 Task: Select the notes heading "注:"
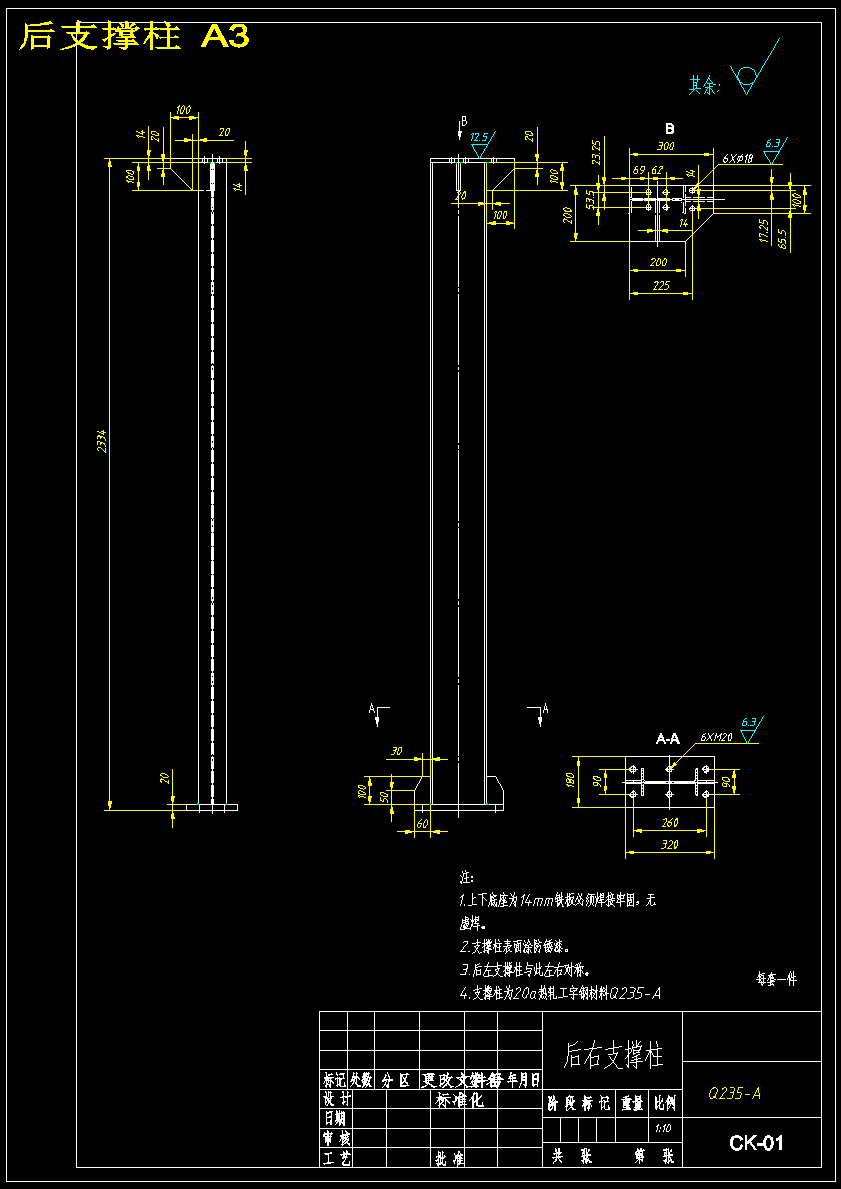point(467,878)
